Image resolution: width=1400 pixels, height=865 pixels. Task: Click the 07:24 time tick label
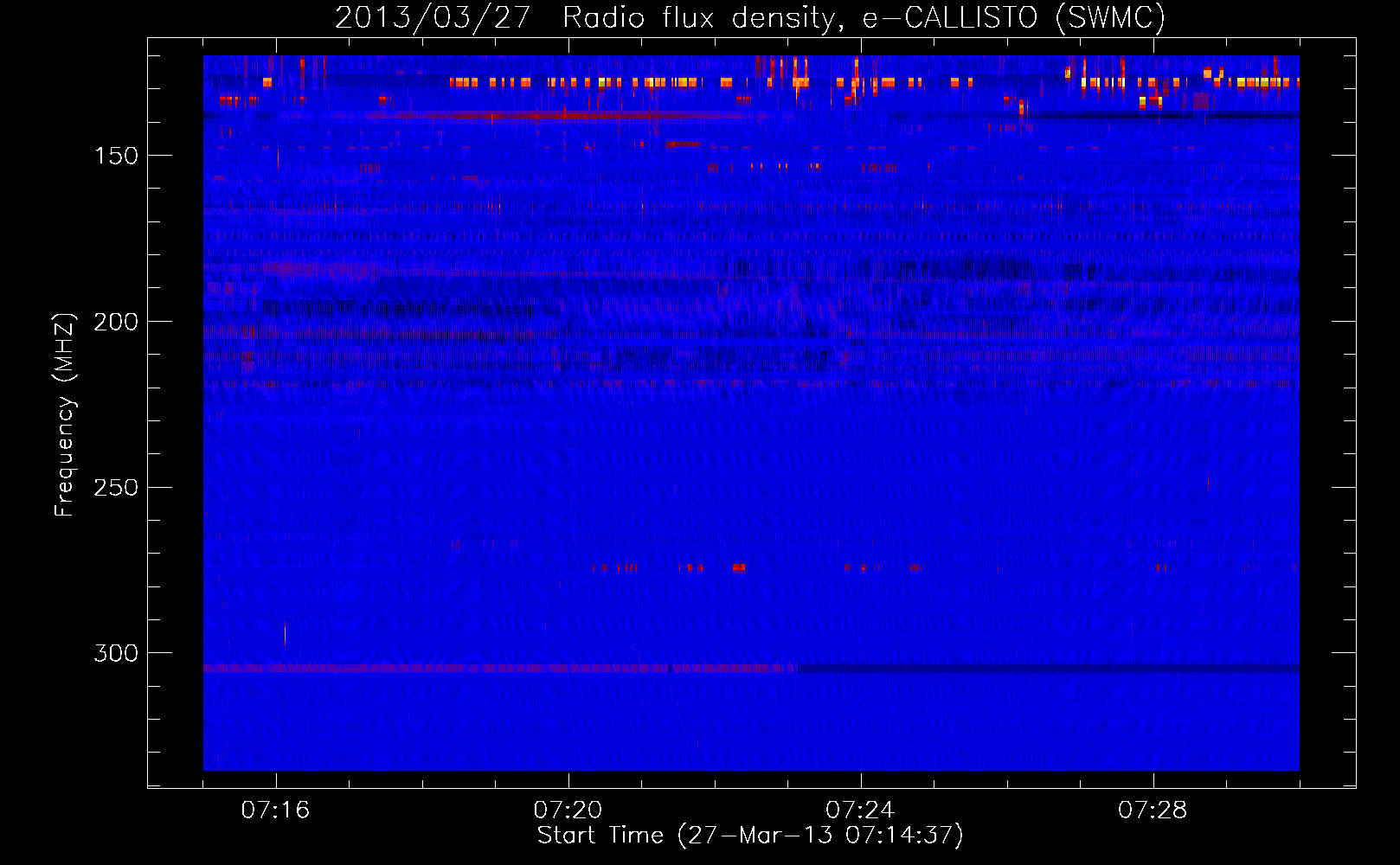[860, 811]
